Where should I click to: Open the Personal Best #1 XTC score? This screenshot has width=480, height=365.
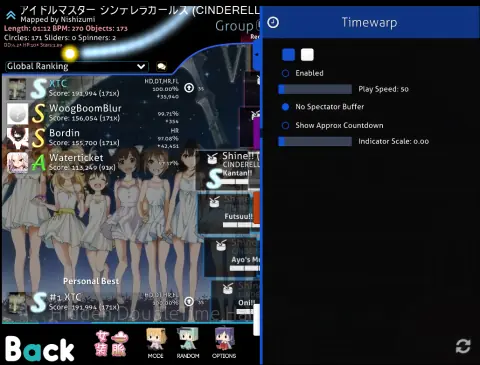(x=93, y=303)
